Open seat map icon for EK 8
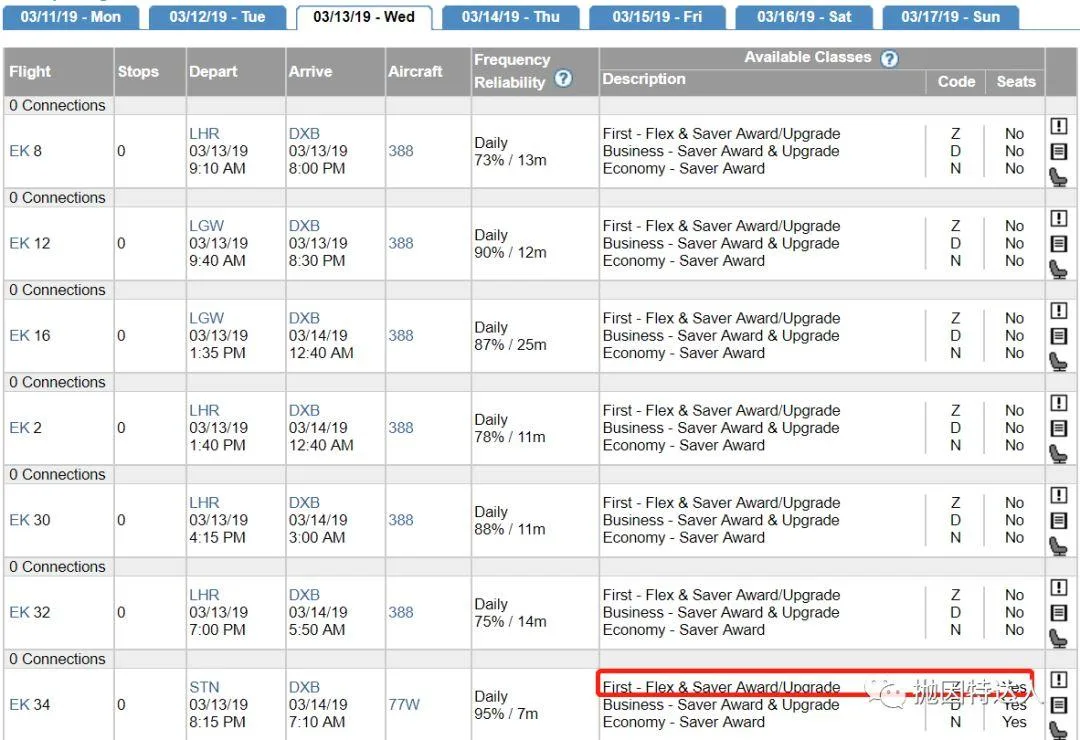 click(1058, 176)
